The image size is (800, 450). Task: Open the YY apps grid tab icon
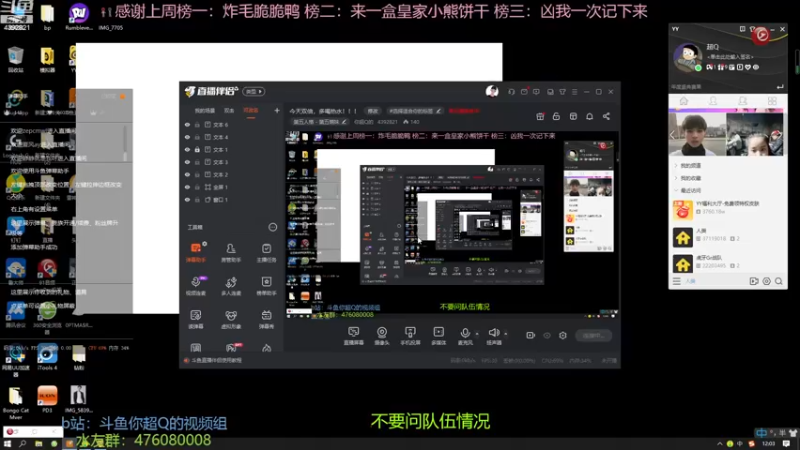pos(772,101)
